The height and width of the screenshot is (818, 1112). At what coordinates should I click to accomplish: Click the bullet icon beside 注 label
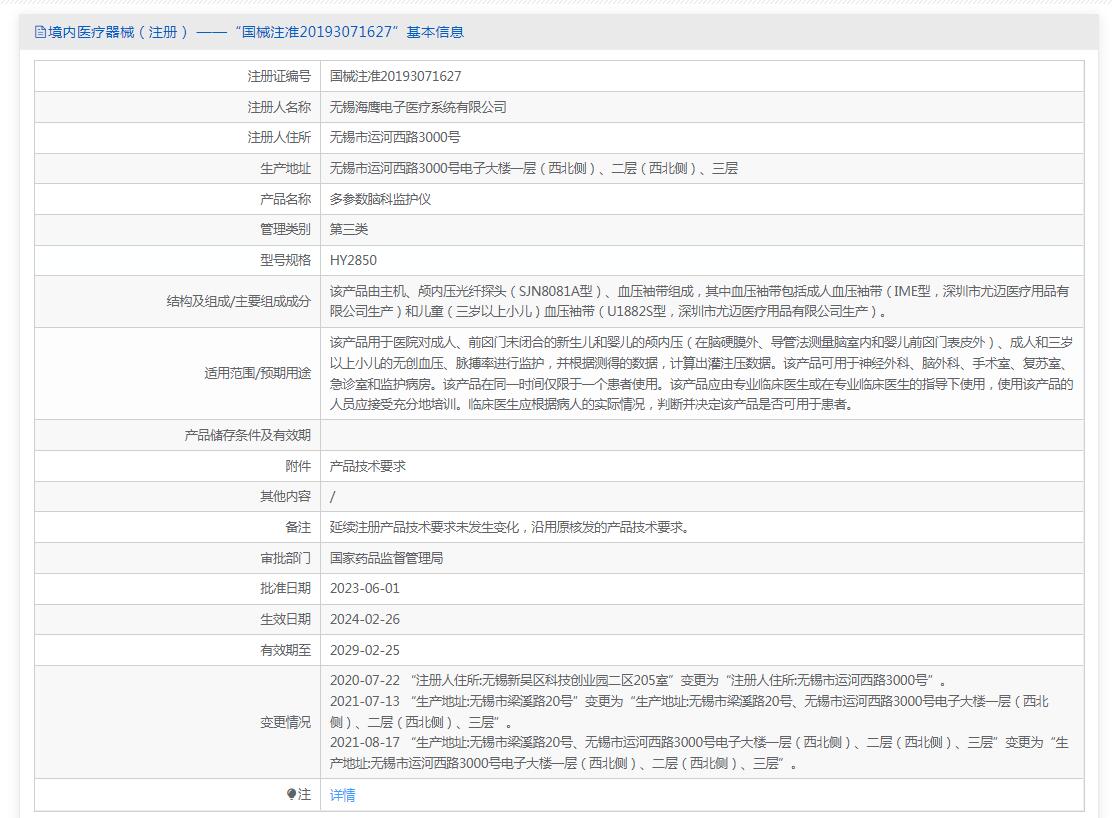click(291, 794)
